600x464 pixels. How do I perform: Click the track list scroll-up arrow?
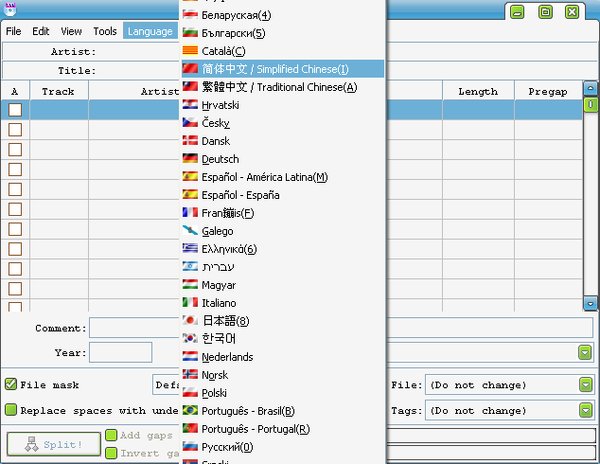point(590,88)
